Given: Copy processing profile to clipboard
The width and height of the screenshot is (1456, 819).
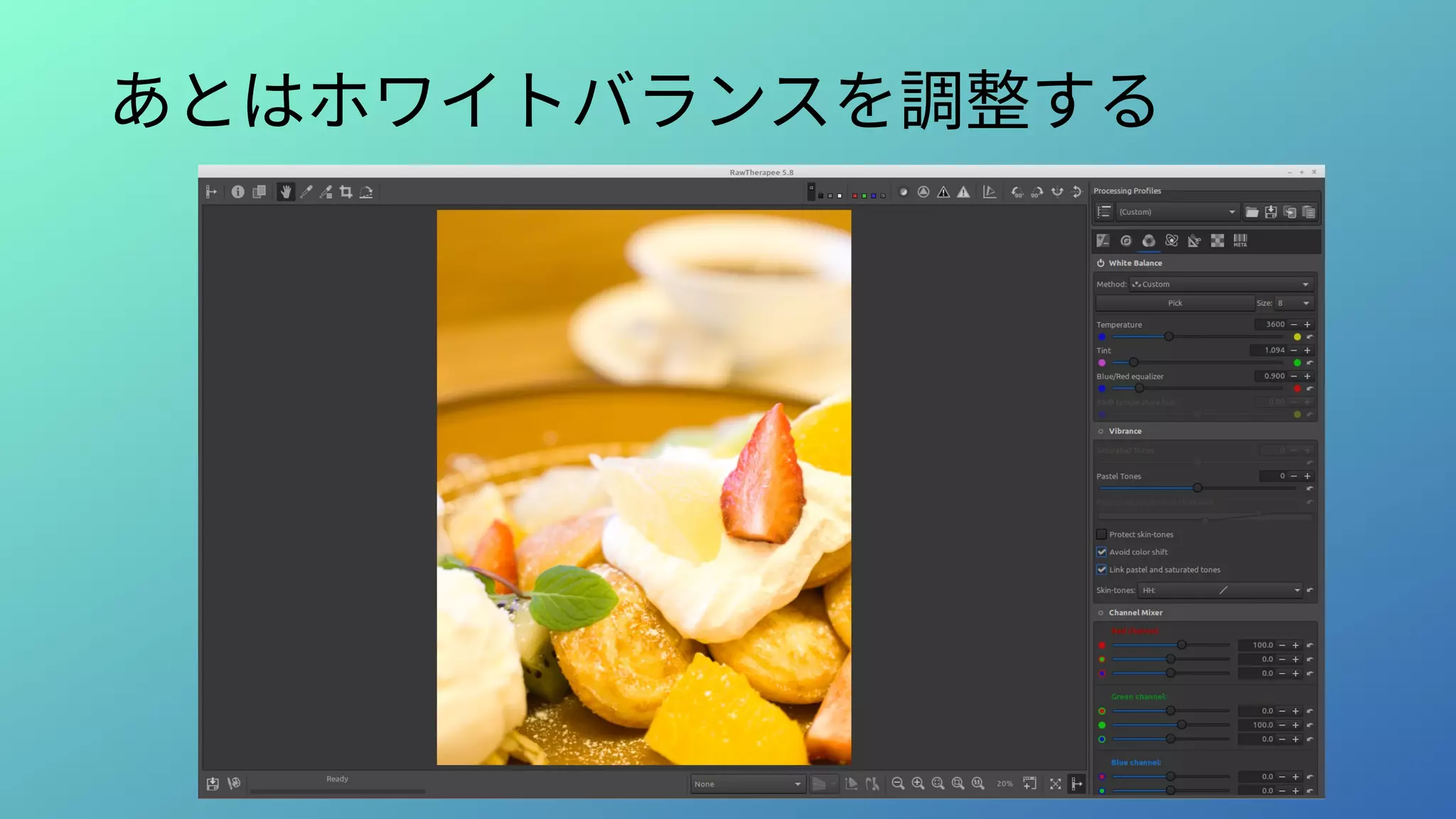Looking at the screenshot, I should click(x=1290, y=212).
